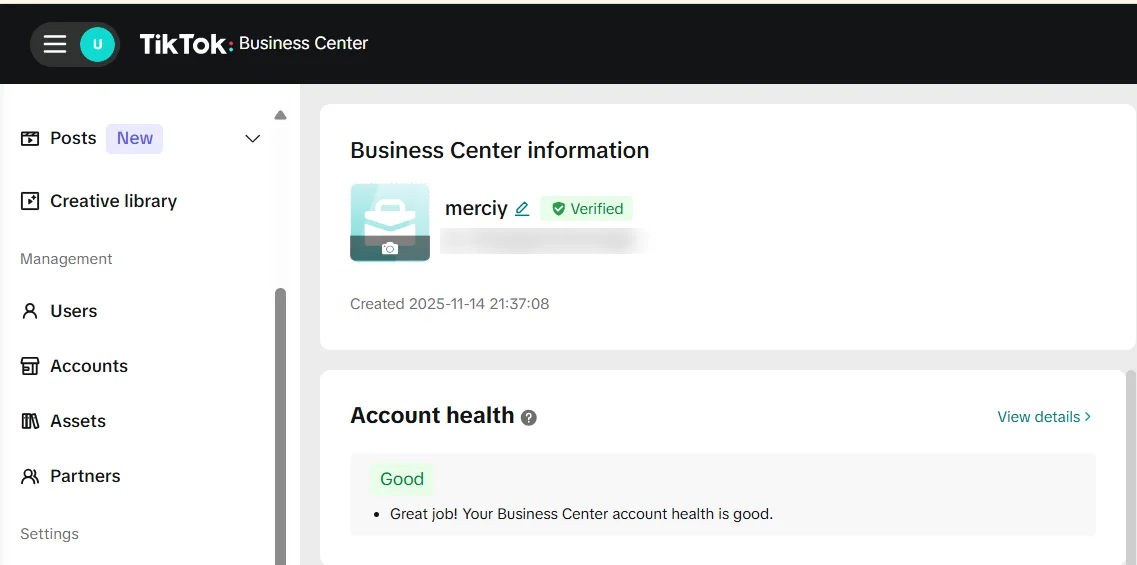Viewport: 1137px width, 565px height.
Task: Click the green Verified shield icon
Action: click(x=558, y=209)
